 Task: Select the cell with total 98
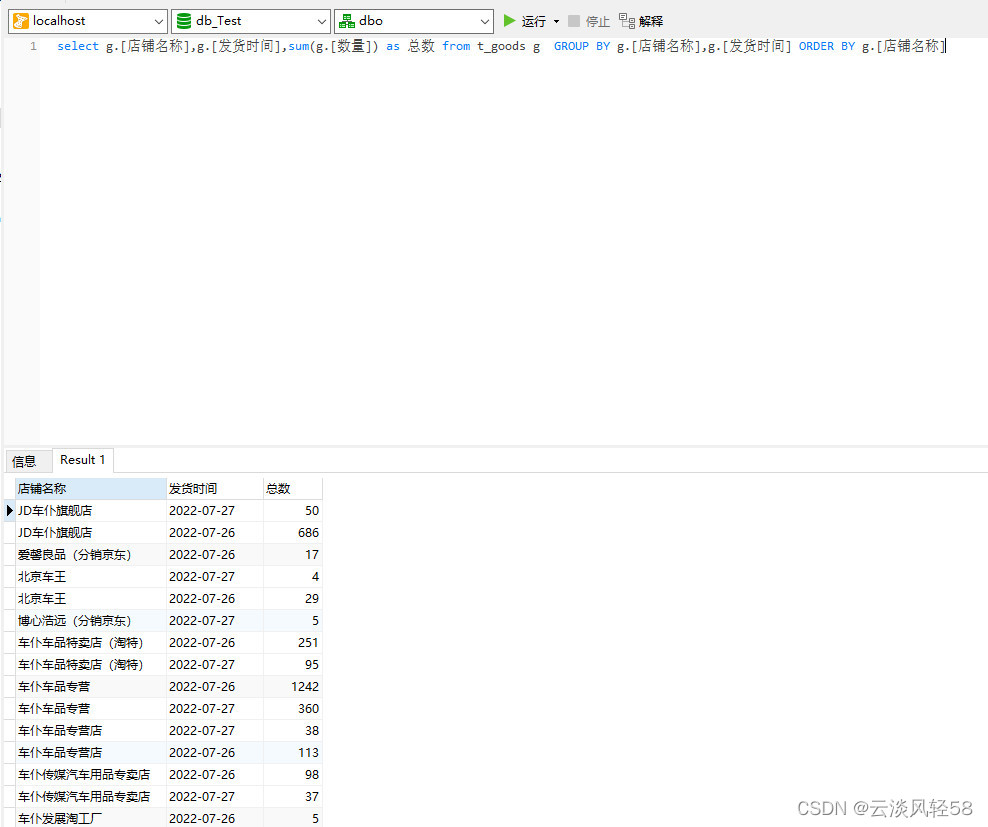292,775
